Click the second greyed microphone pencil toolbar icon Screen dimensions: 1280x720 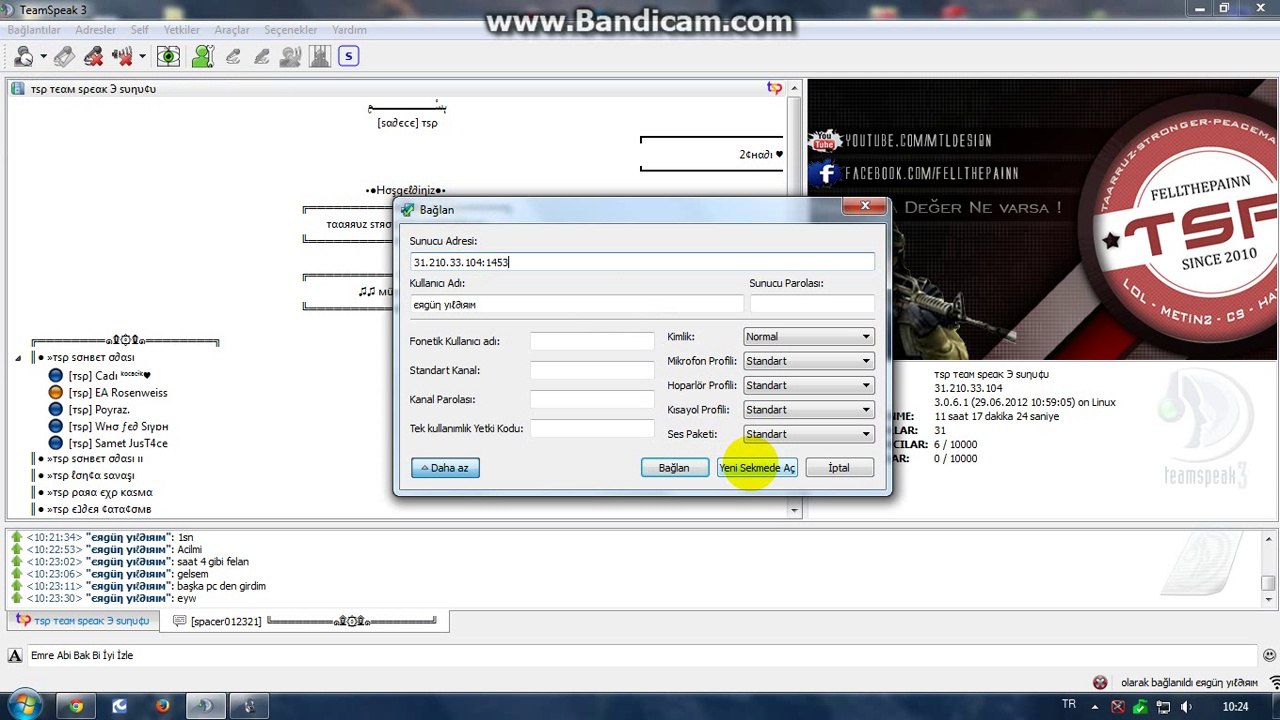pyautogui.click(x=262, y=57)
